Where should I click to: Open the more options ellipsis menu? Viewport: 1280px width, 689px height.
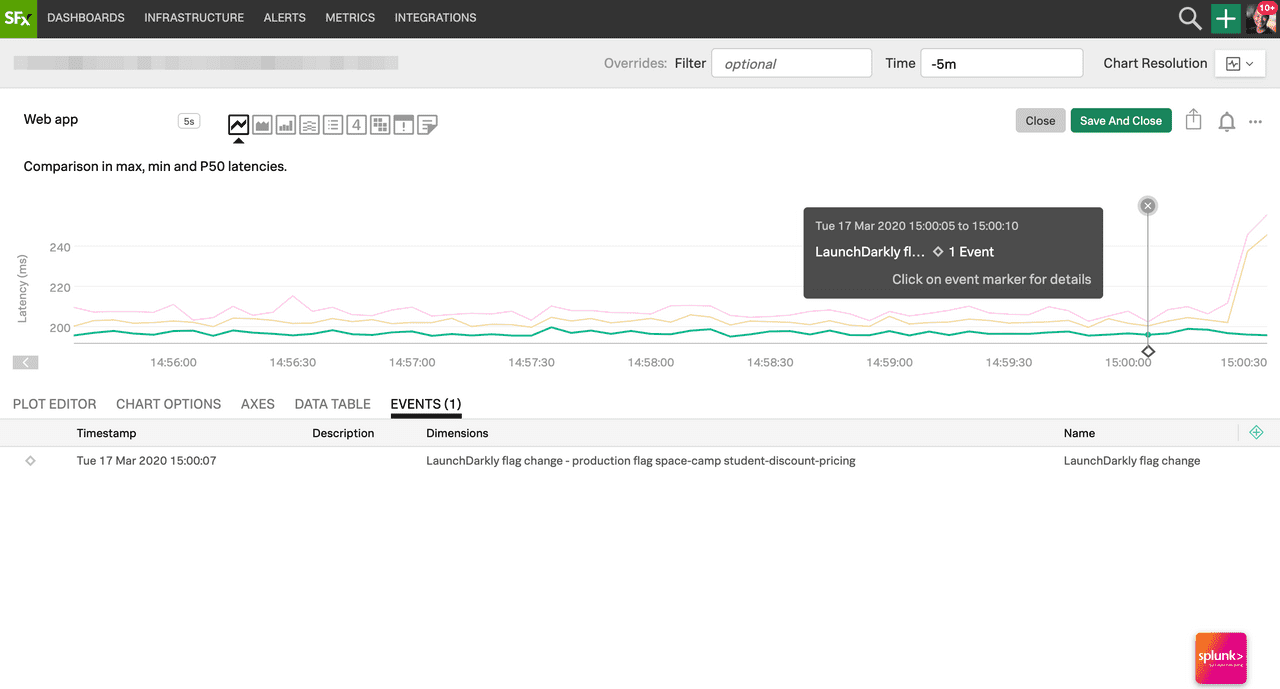pos(1255,121)
